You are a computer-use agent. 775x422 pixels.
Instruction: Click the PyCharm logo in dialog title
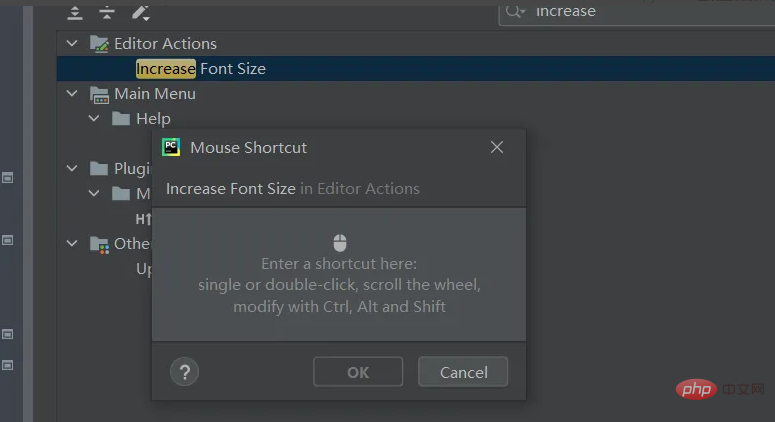click(171, 147)
